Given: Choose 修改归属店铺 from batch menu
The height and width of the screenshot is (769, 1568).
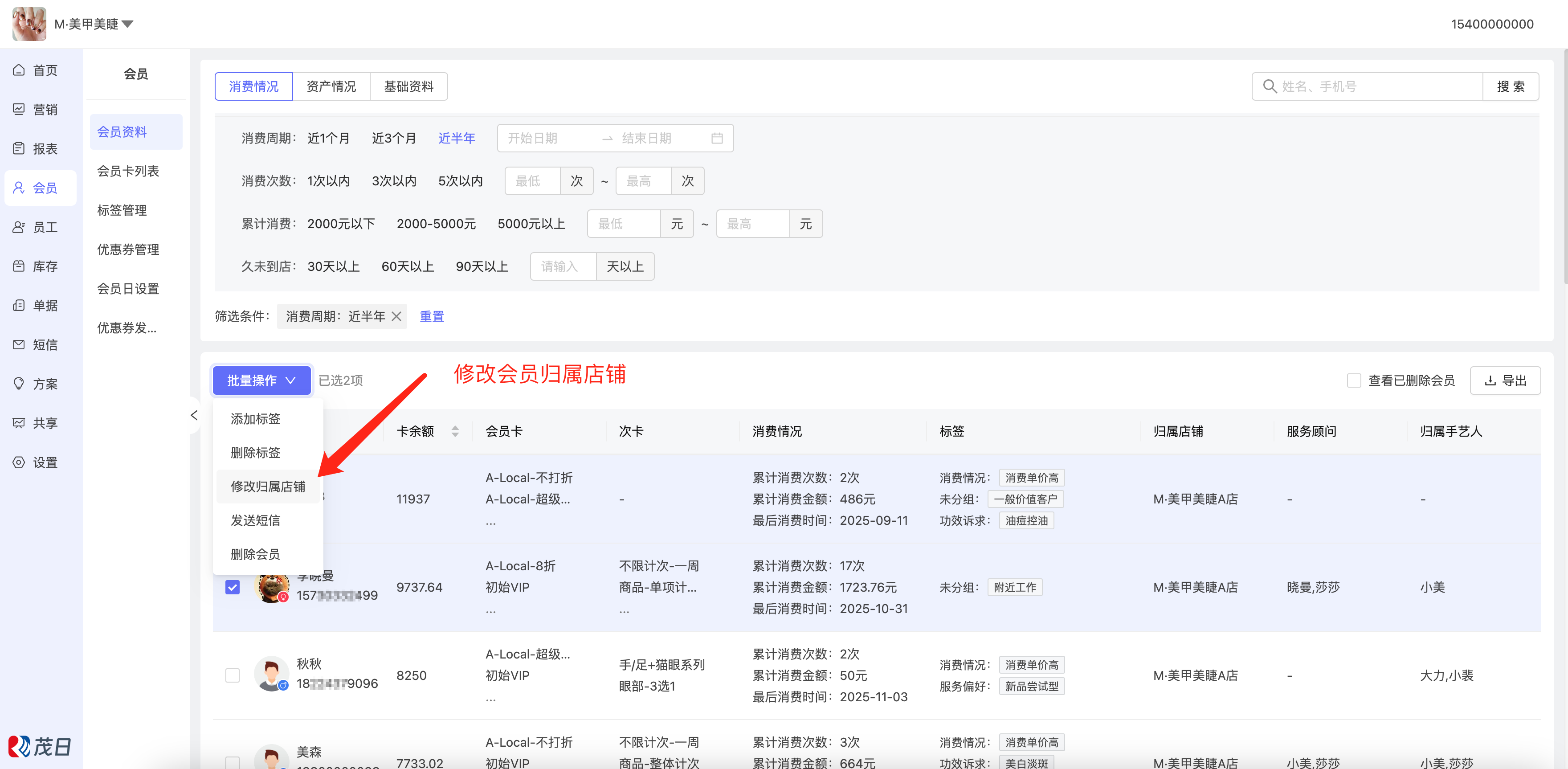Looking at the screenshot, I should [268, 487].
